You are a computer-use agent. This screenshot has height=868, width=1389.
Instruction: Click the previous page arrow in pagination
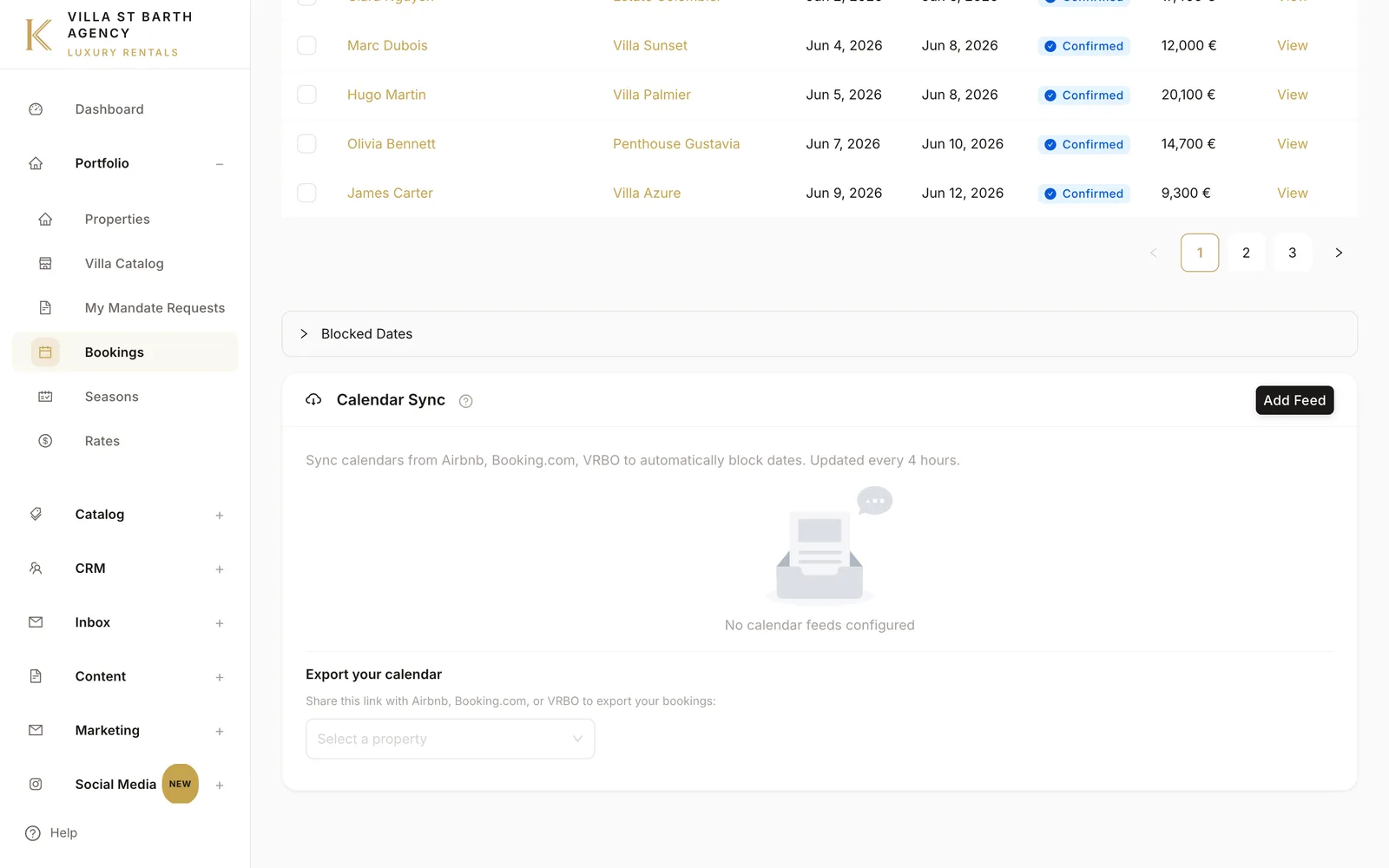[x=1154, y=253]
